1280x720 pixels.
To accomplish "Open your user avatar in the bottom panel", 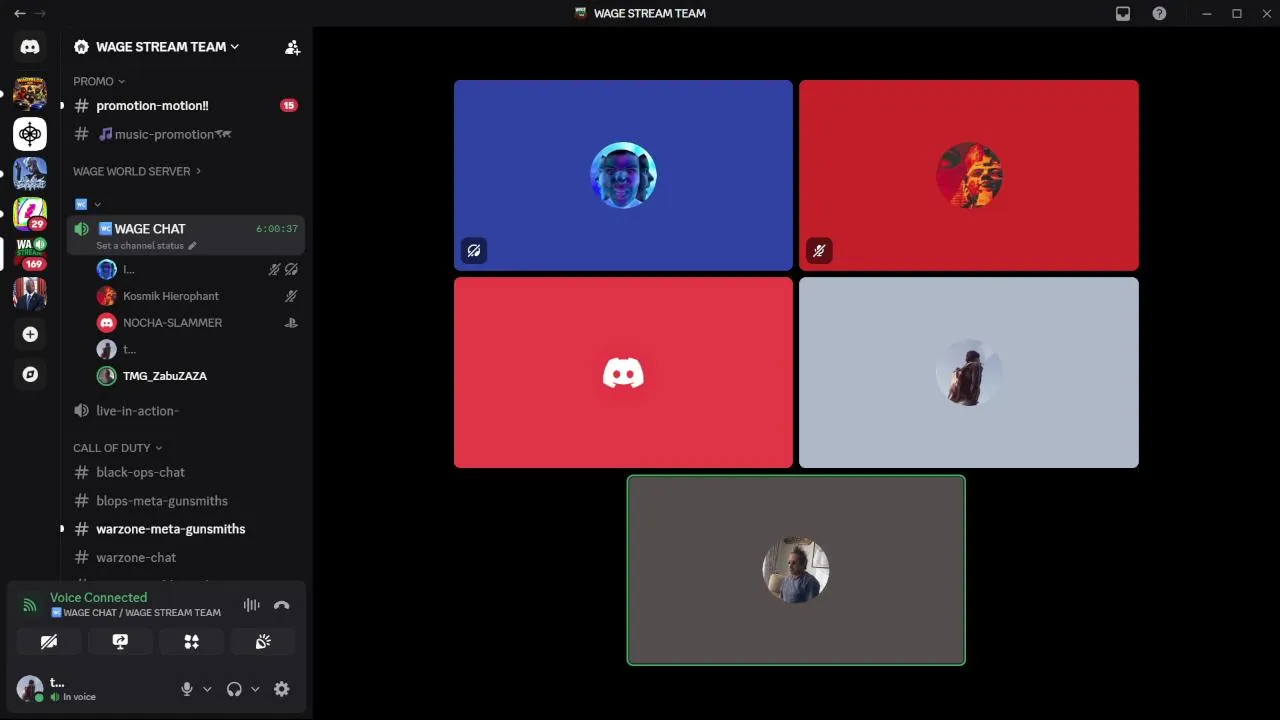I will (x=30, y=688).
